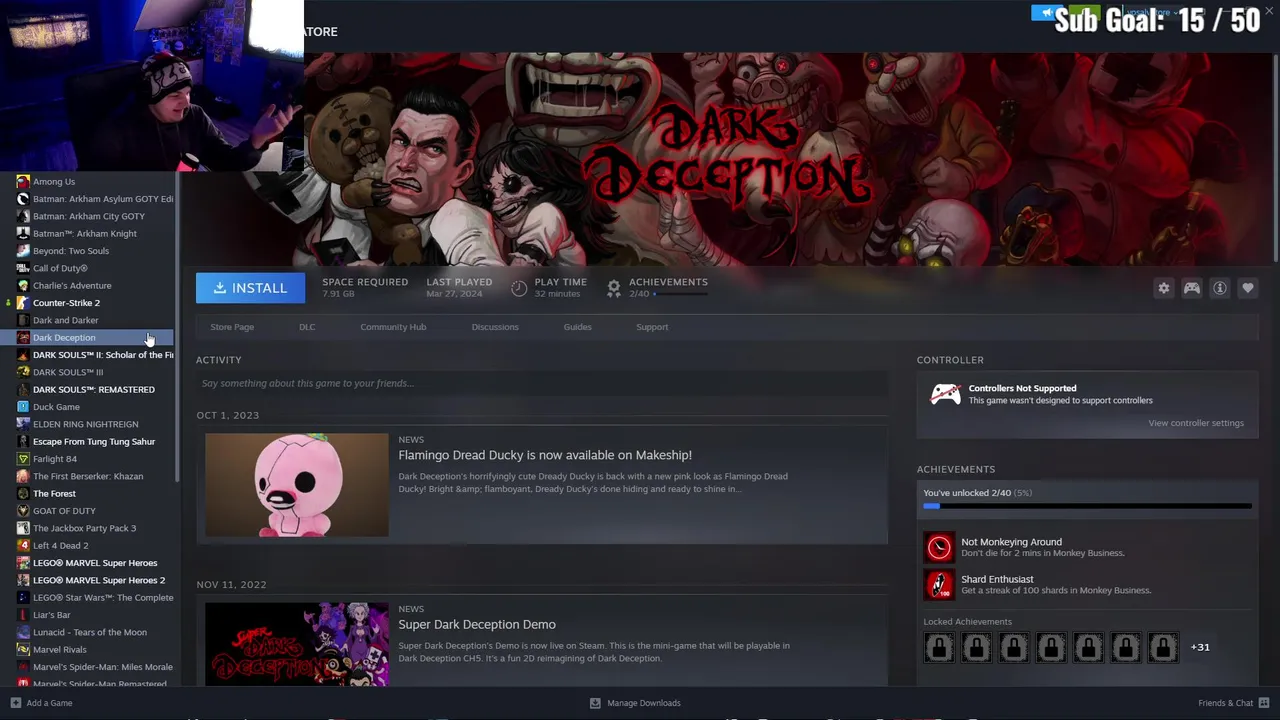The image size is (1280, 720).
Task: Open View controller settings link
Action: pos(1196,423)
